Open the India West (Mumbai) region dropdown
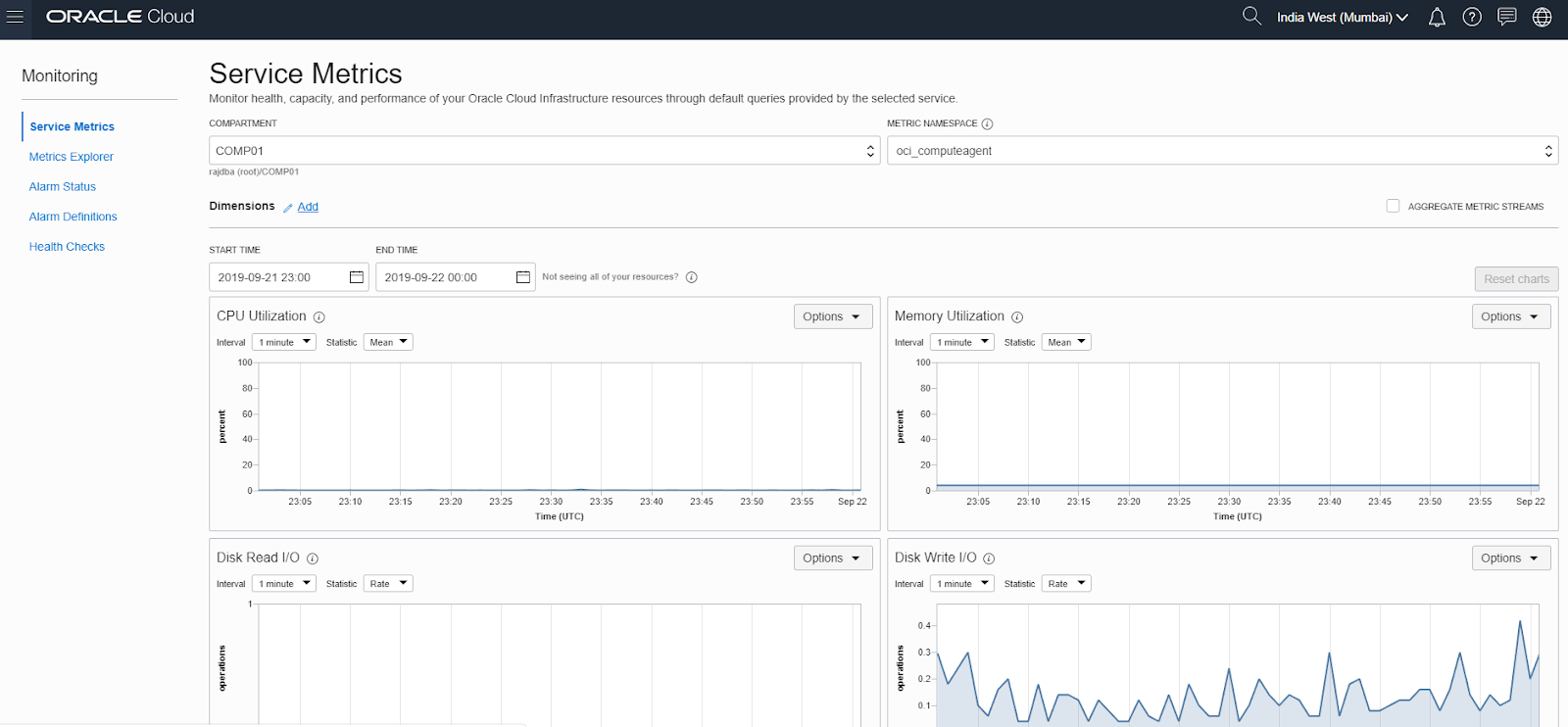Screen dimensions: 1568x727 (x=1342, y=17)
